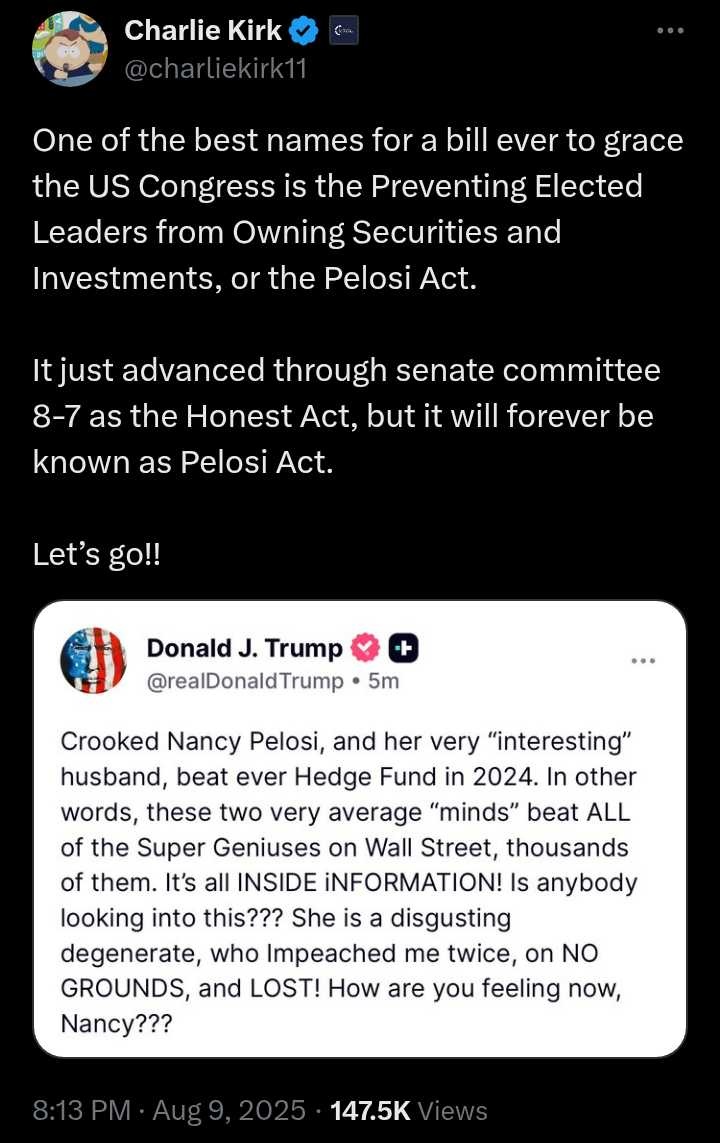Click the plus badge beside Donald J. Trump
Viewport: 720px width, 1143px height.
[x=403, y=648]
